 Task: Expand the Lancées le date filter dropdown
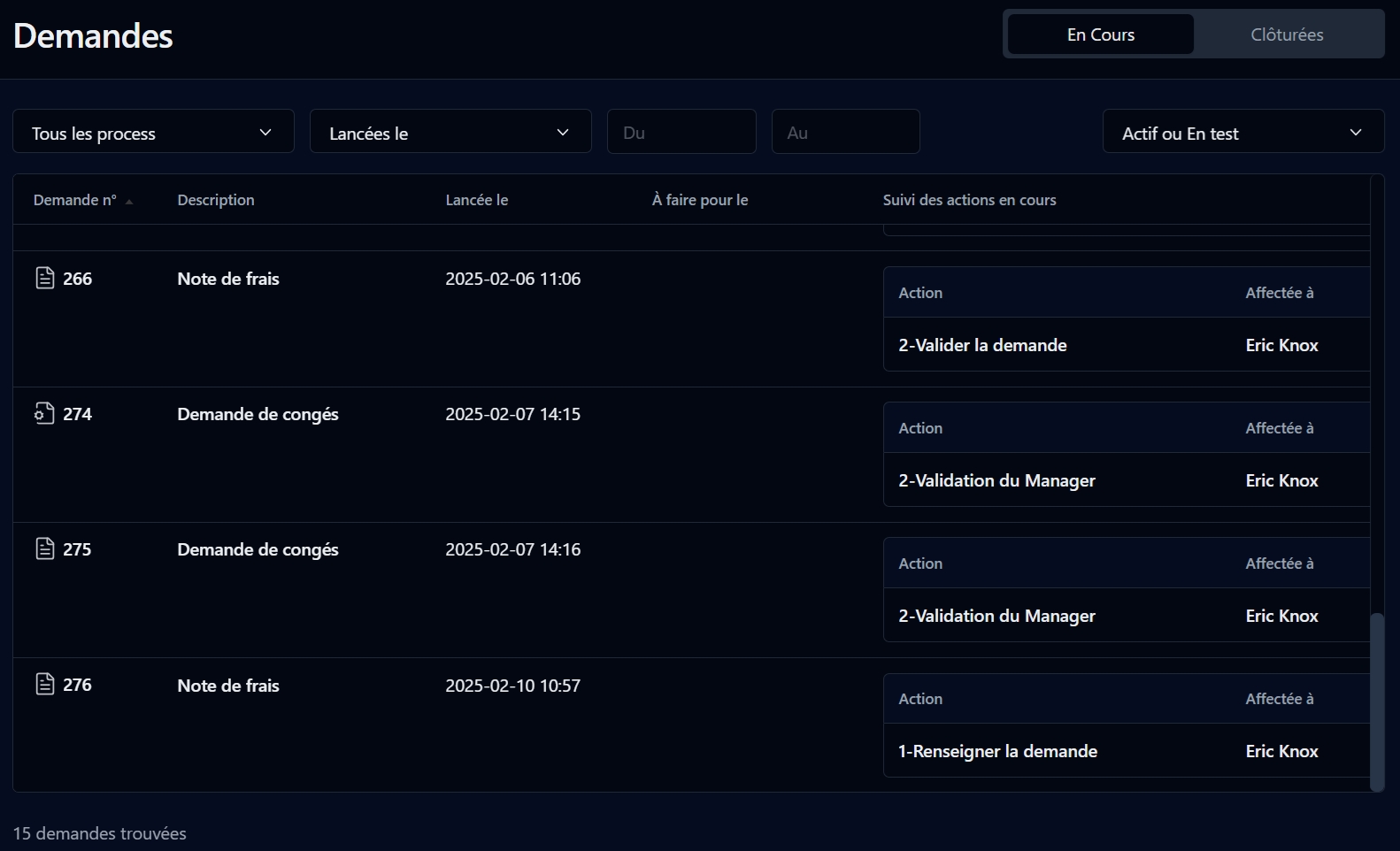pyautogui.click(x=450, y=133)
